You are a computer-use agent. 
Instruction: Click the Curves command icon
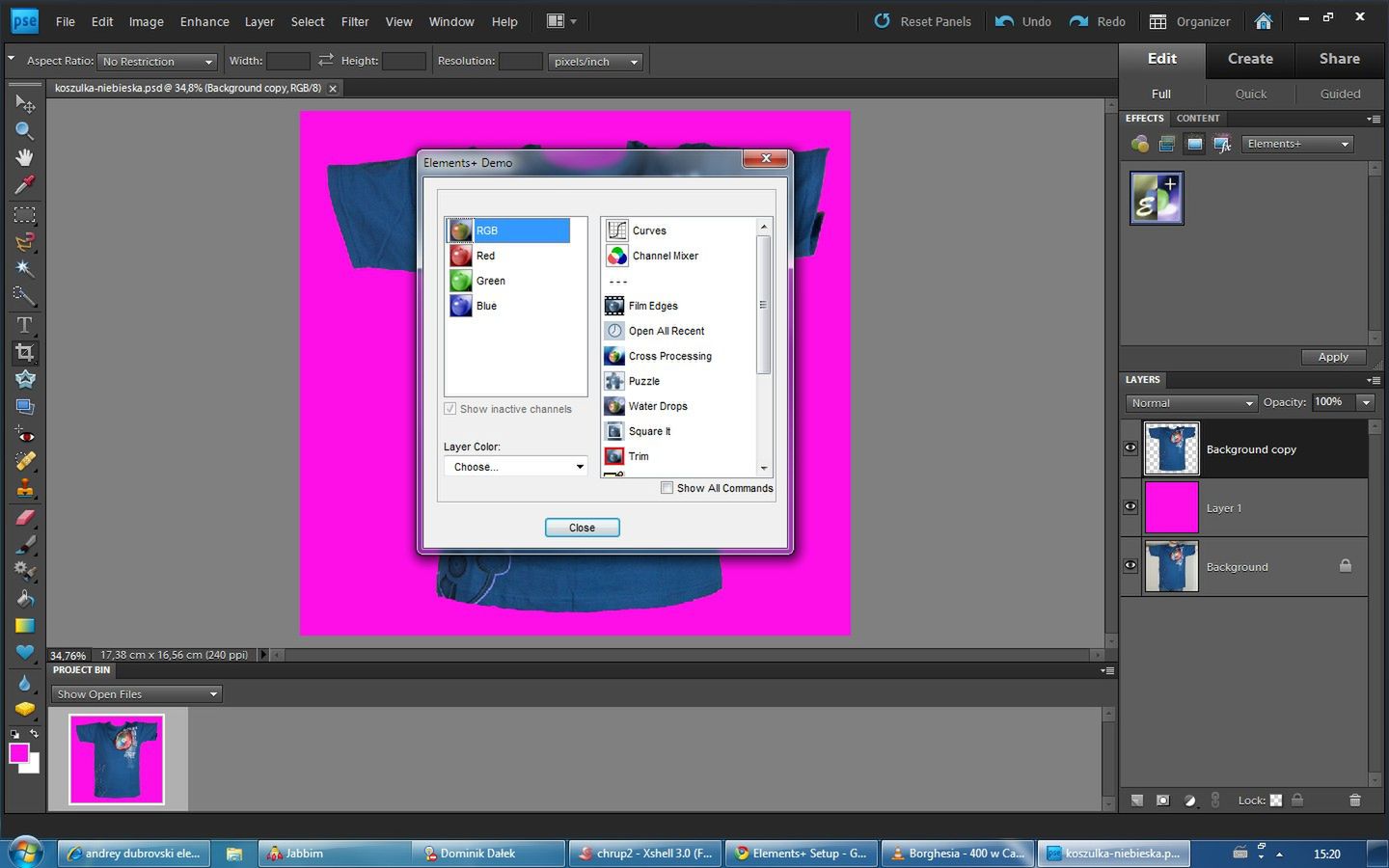(616, 231)
